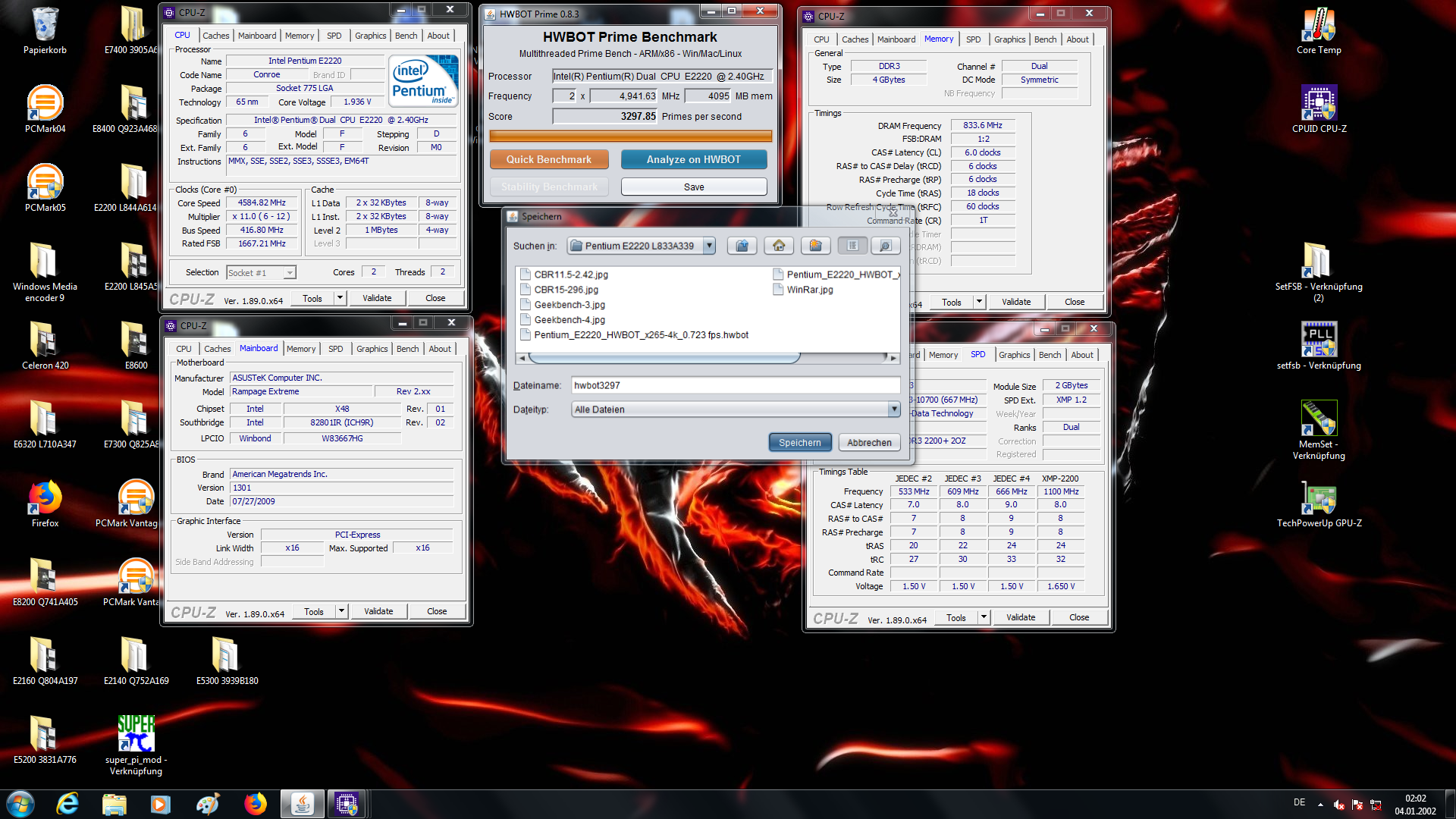Select file Geekbench-4.jpg
The width and height of the screenshot is (1456, 819).
point(563,320)
